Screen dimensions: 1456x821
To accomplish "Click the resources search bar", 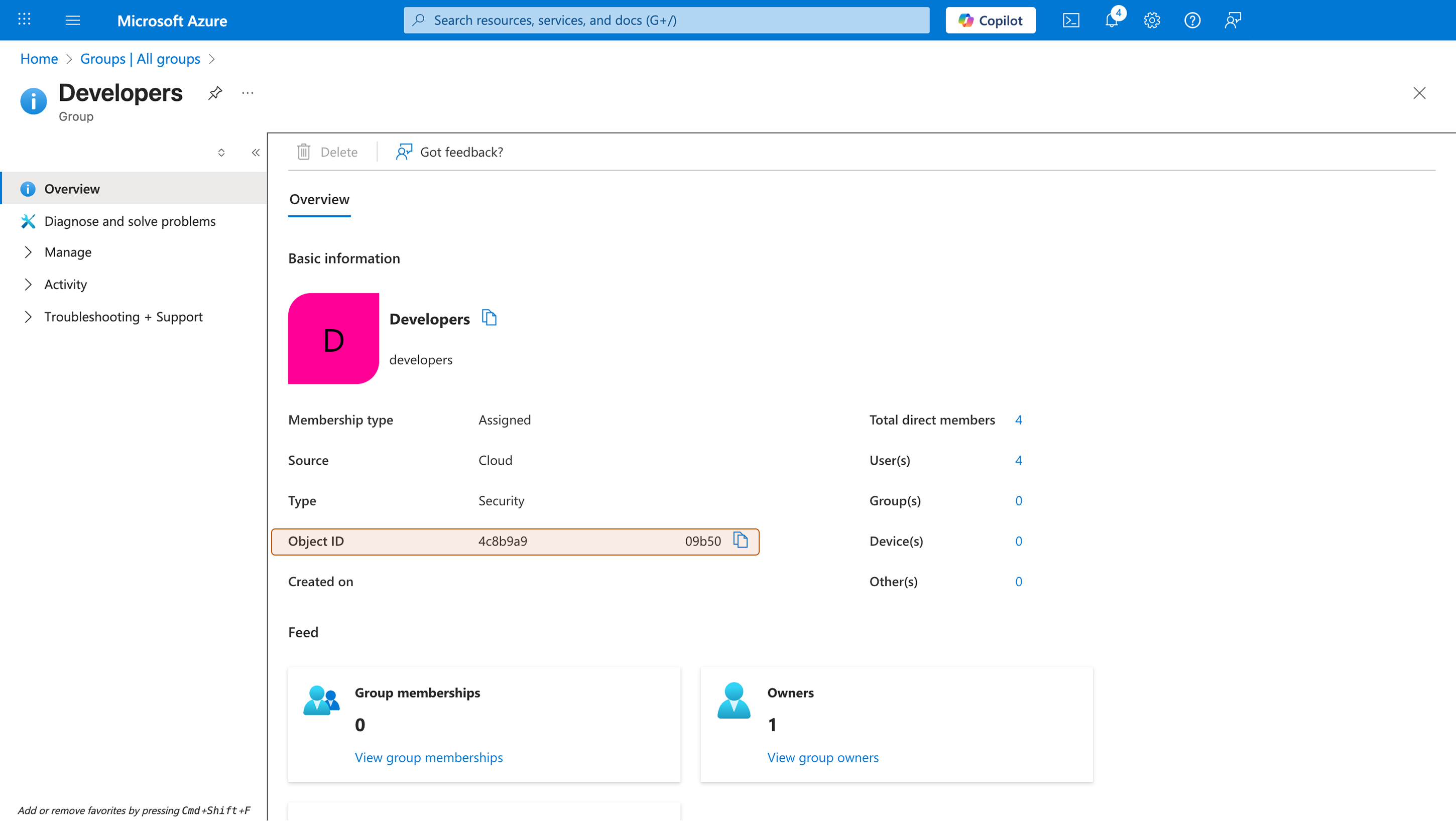I will click(666, 20).
